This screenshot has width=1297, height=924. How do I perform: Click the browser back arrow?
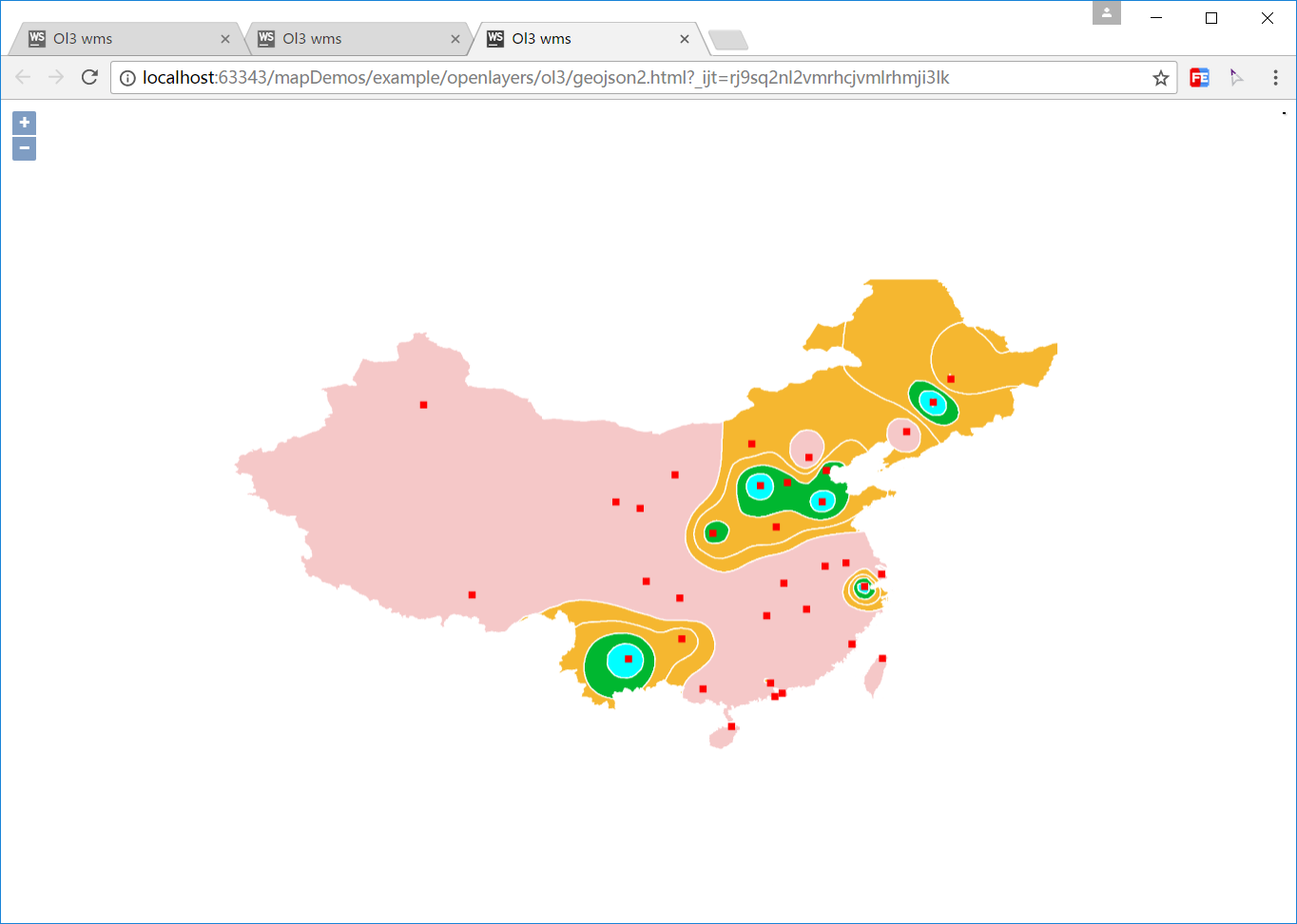click(x=22, y=77)
